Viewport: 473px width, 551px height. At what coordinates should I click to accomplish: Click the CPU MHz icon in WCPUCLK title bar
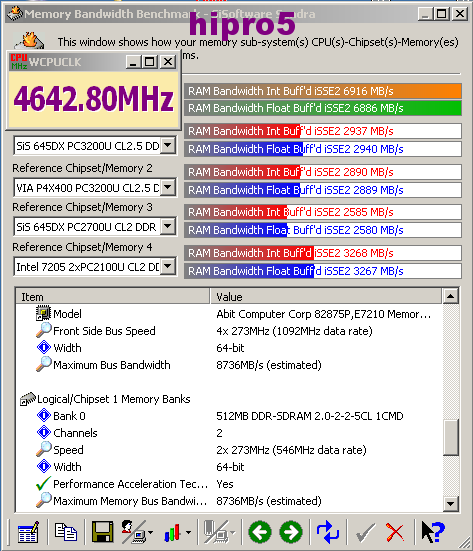[x=19, y=62]
